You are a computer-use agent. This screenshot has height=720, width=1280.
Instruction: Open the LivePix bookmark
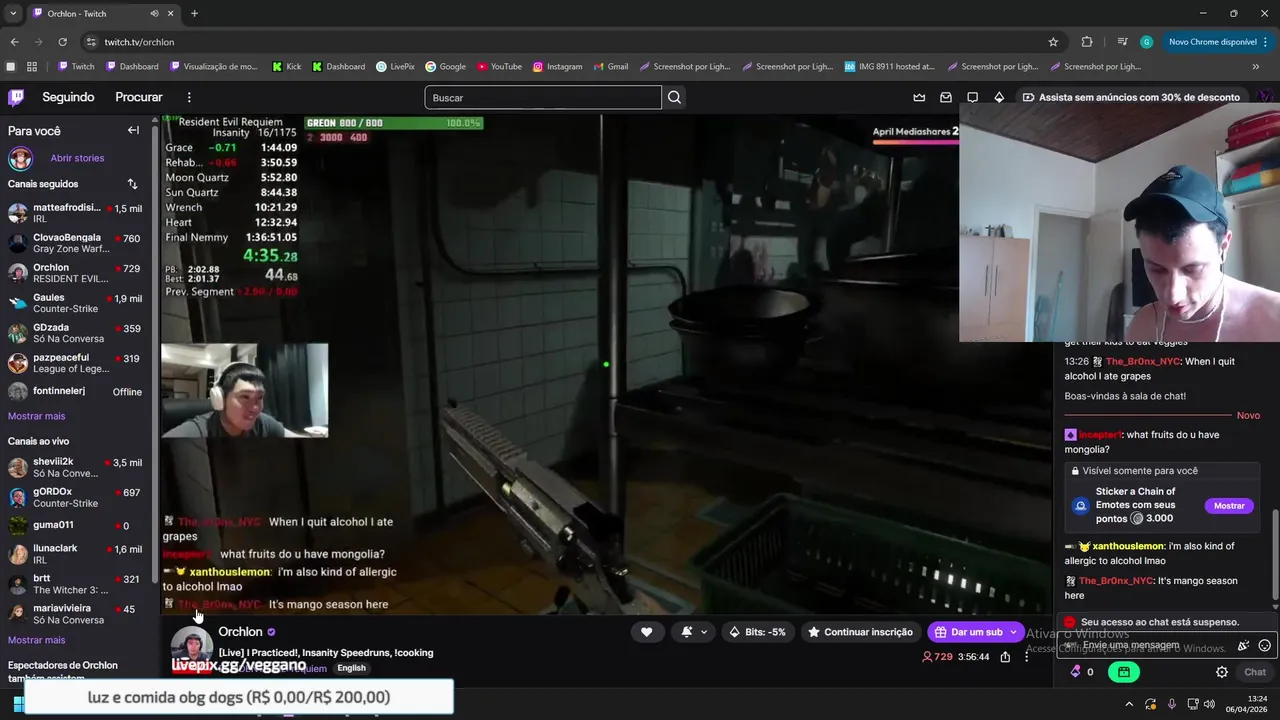click(x=395, y=67)
